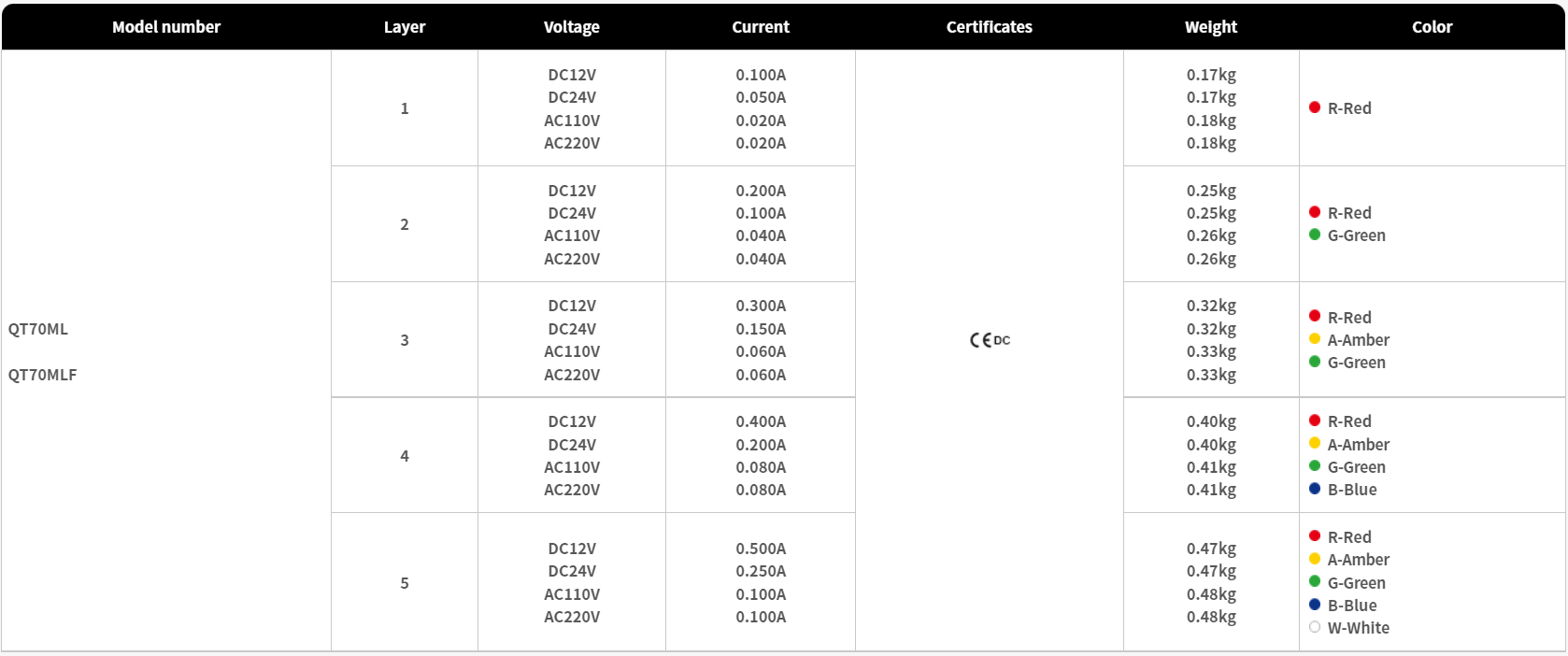Screen dimensions: 1568x656
Task: Click the blue dot in layer 4 row
Action: pyautogui.click(x=1315, y=489)
